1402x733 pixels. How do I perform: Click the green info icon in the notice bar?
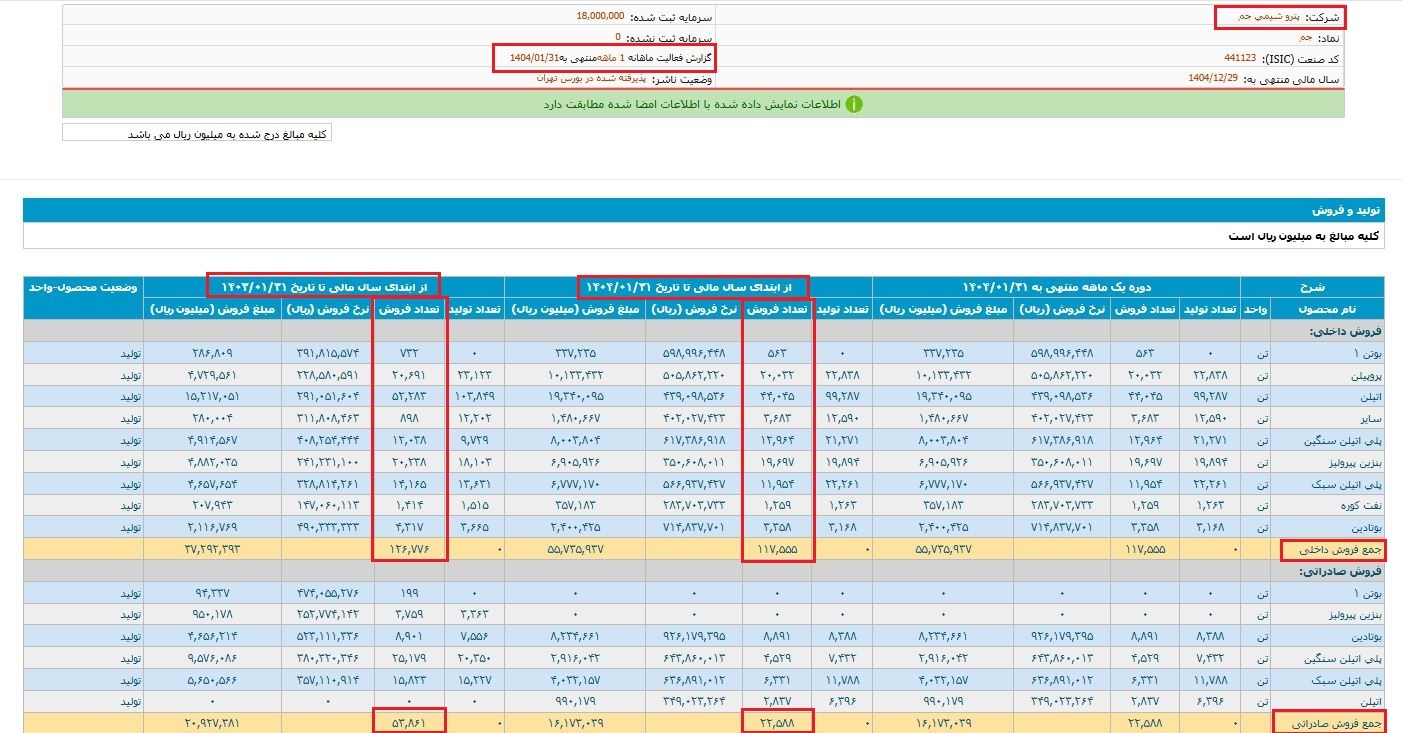(853, 104)
